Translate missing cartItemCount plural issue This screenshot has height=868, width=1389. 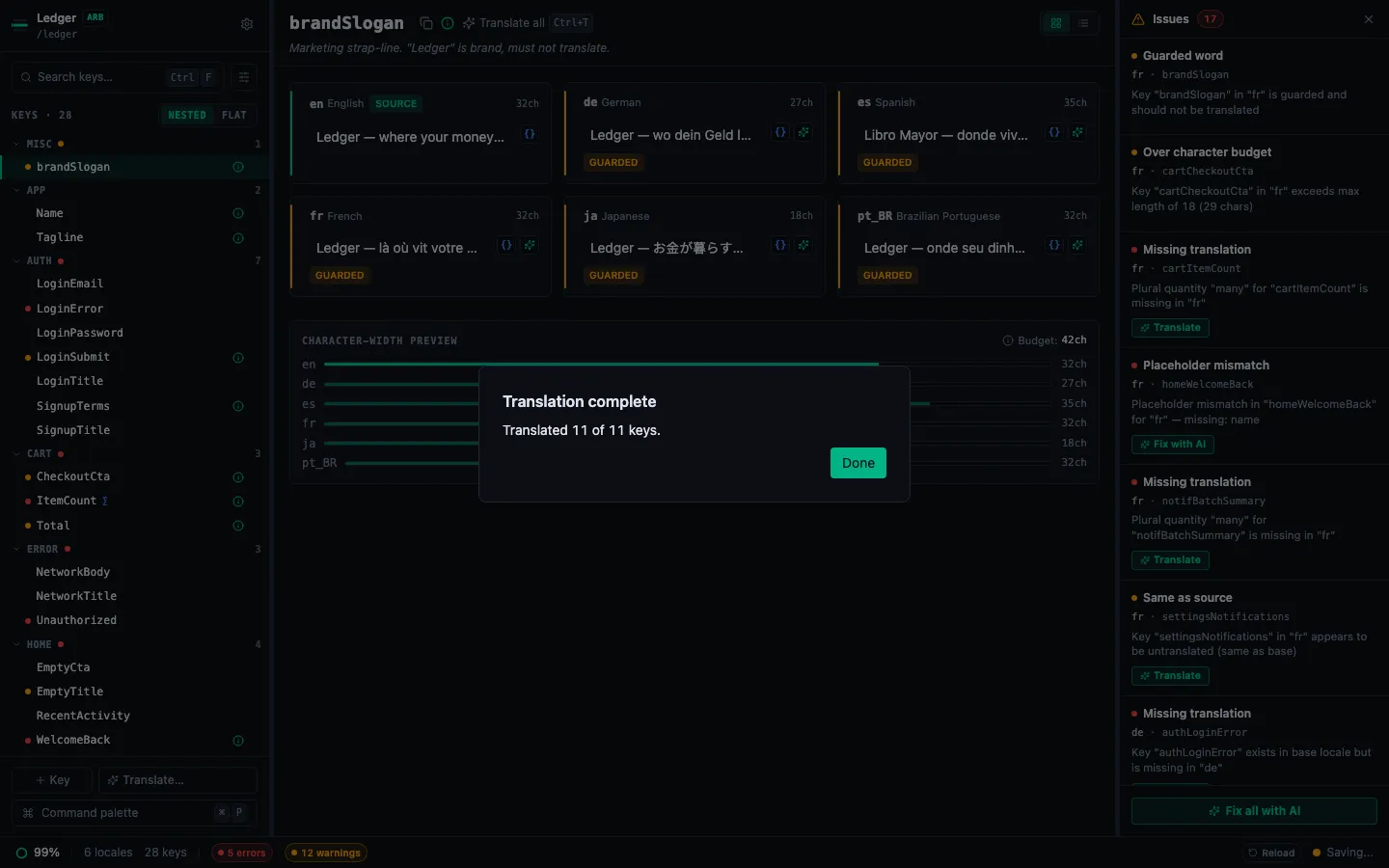click(x=1170, y=328)
